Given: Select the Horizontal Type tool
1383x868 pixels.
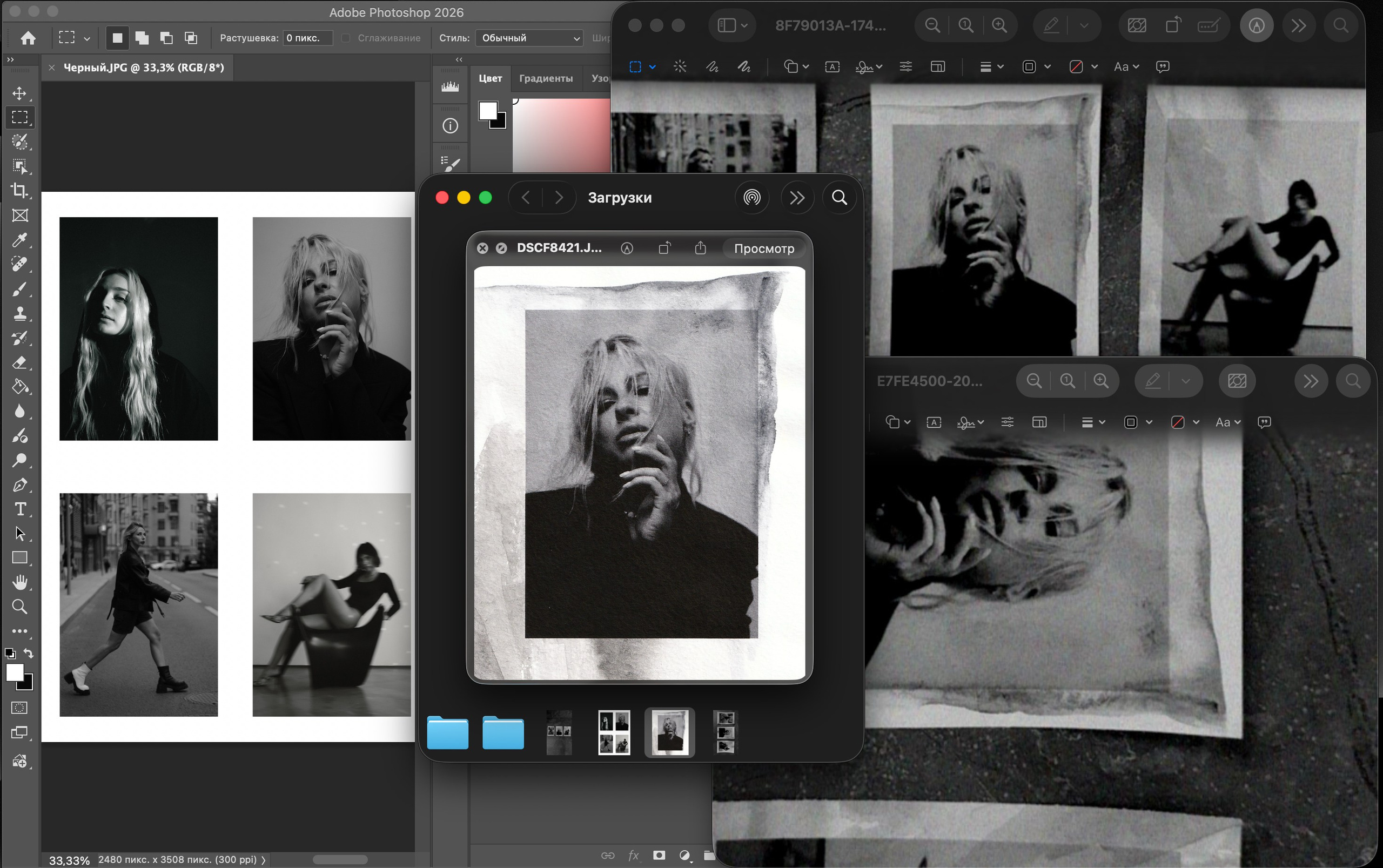Looking at the screenshot, I should [19, 509].
